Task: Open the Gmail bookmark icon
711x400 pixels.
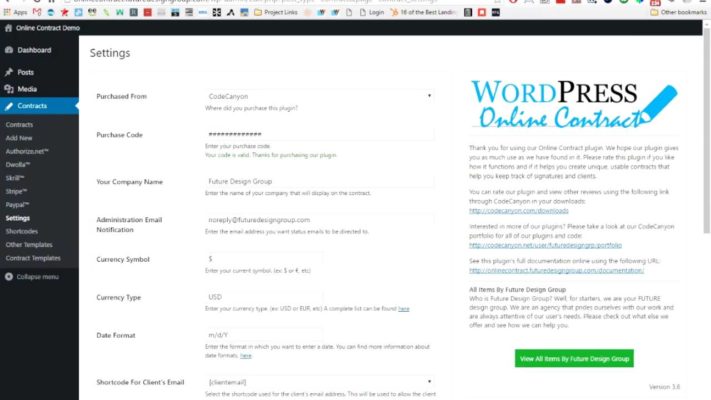Action: (x=37, y=12)
